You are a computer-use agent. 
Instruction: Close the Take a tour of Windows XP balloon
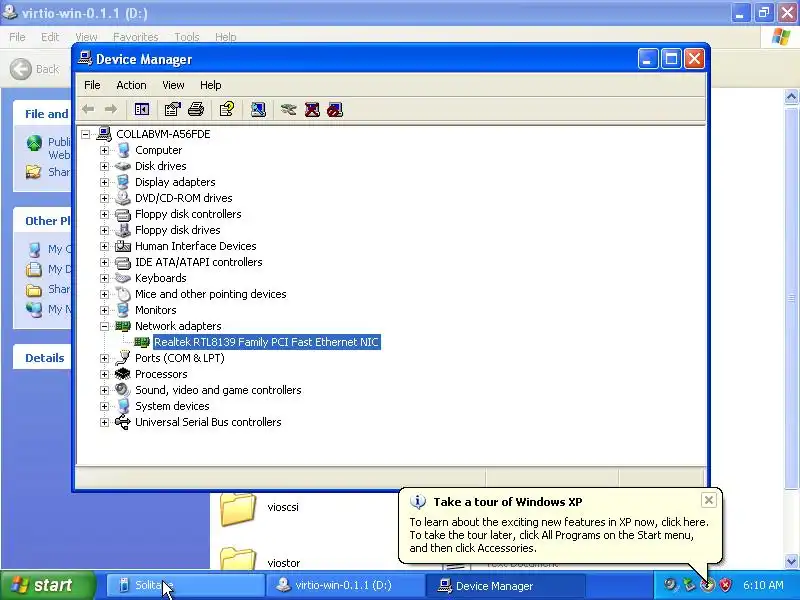709,500
